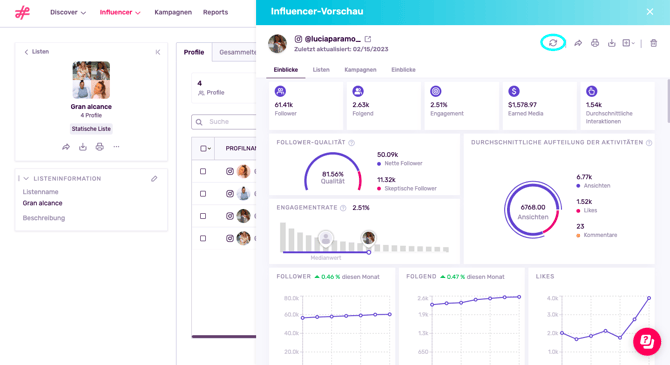Go back to Listen
Viewport: 670px width, 365px height.
pos(37,52)
